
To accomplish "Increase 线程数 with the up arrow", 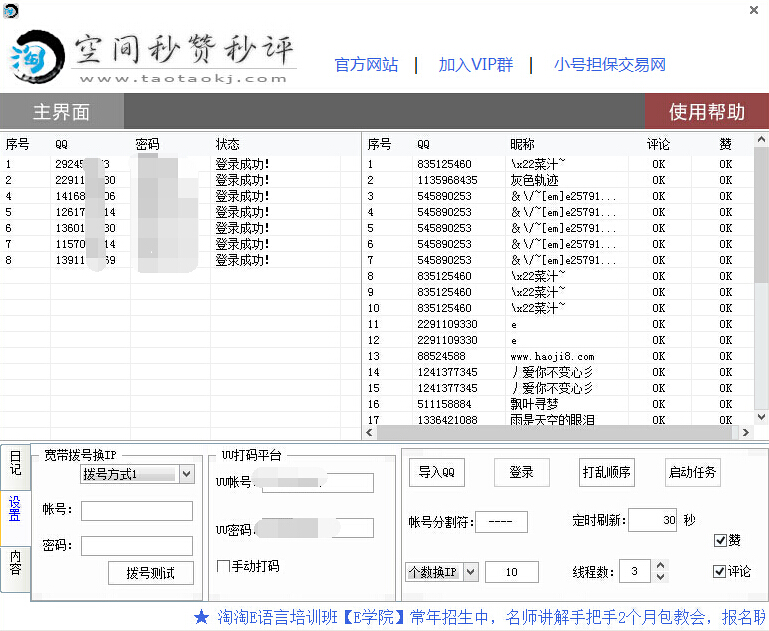I will [x=661, y=566].
